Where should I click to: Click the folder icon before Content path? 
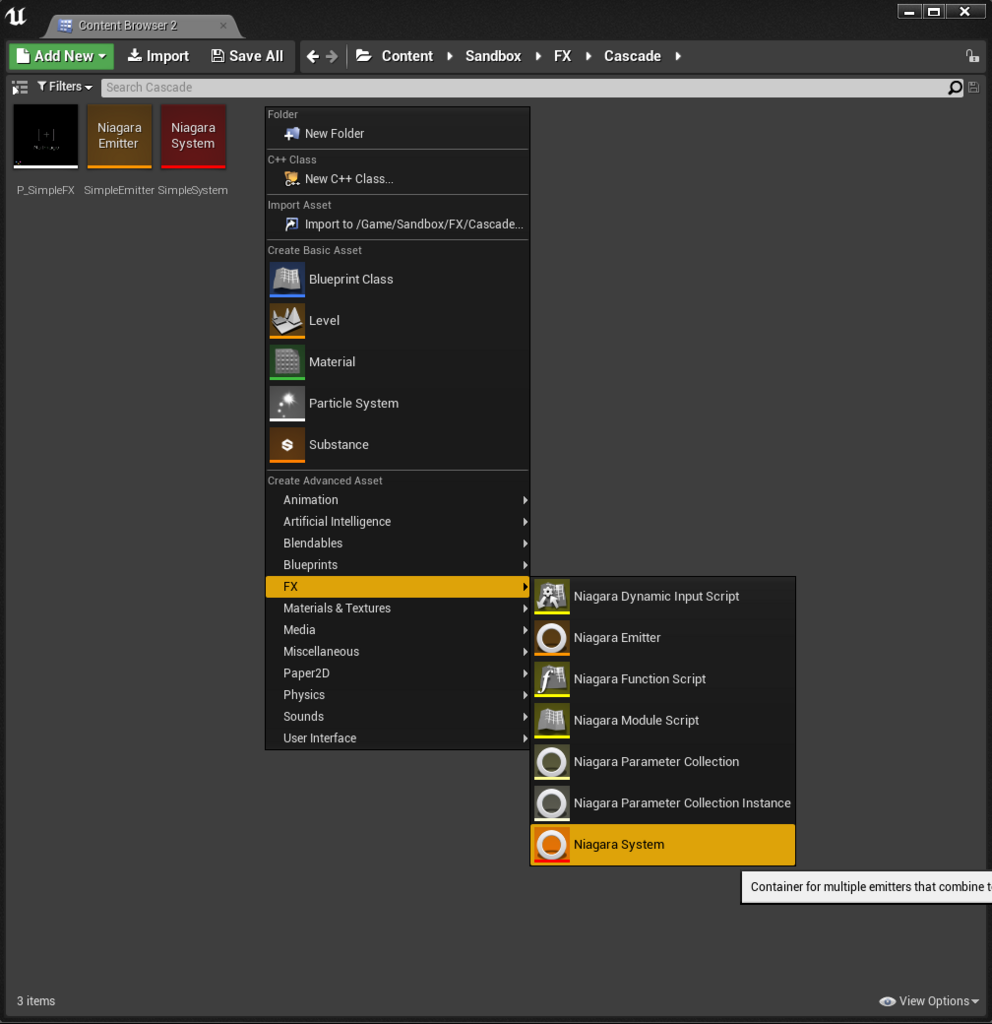[x=364, y=56]
